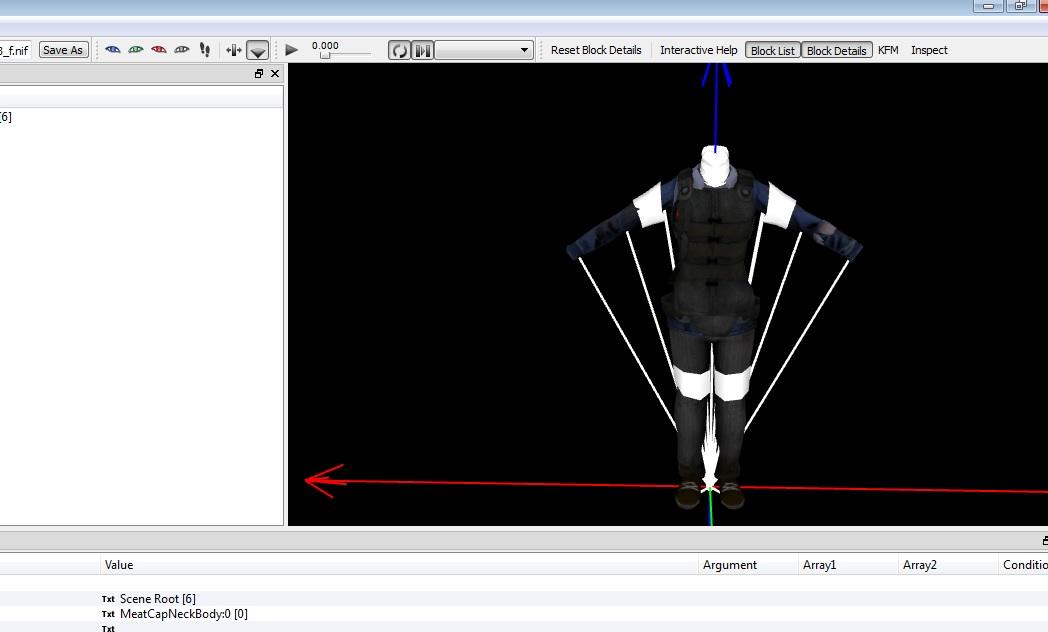Toggle the Inspect panel
This screenshot has height=632, width=1048.
(929, 50)
